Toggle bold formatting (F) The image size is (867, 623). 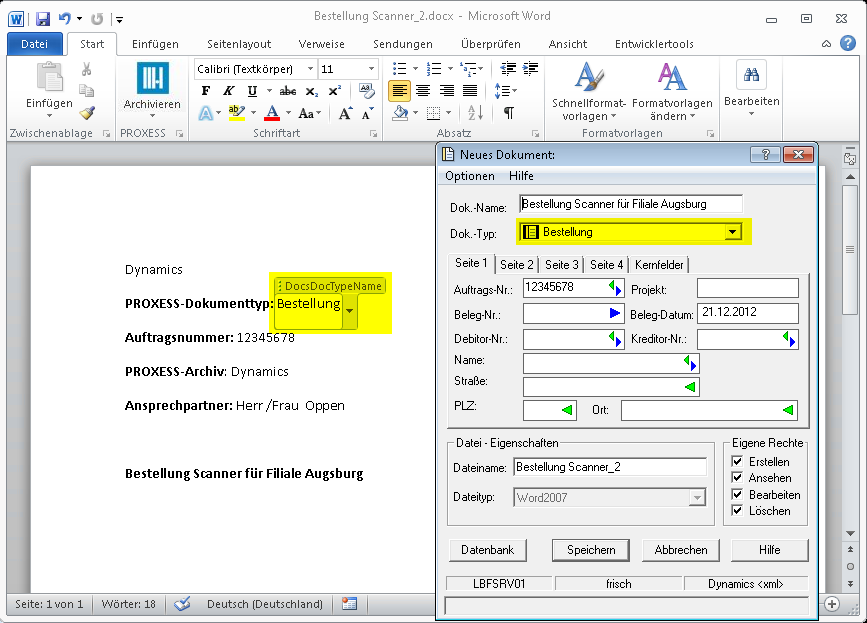[x=206, y=91]
